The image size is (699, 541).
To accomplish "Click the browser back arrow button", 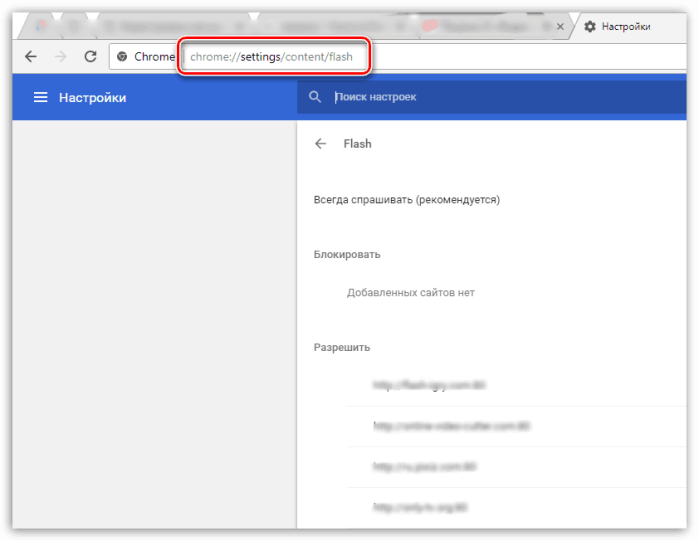I will point(31,57).
